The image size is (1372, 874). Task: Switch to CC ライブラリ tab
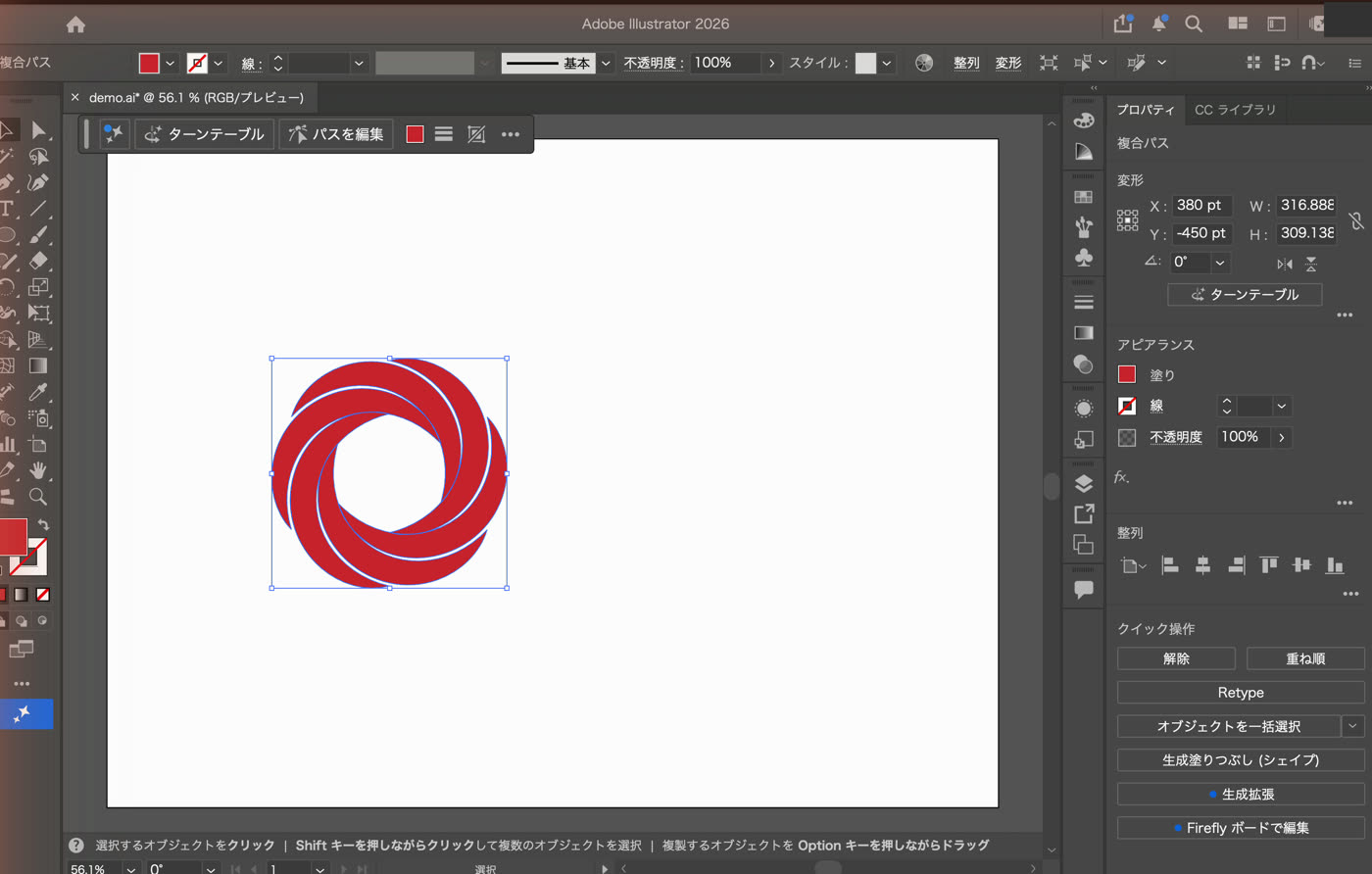1235,110
